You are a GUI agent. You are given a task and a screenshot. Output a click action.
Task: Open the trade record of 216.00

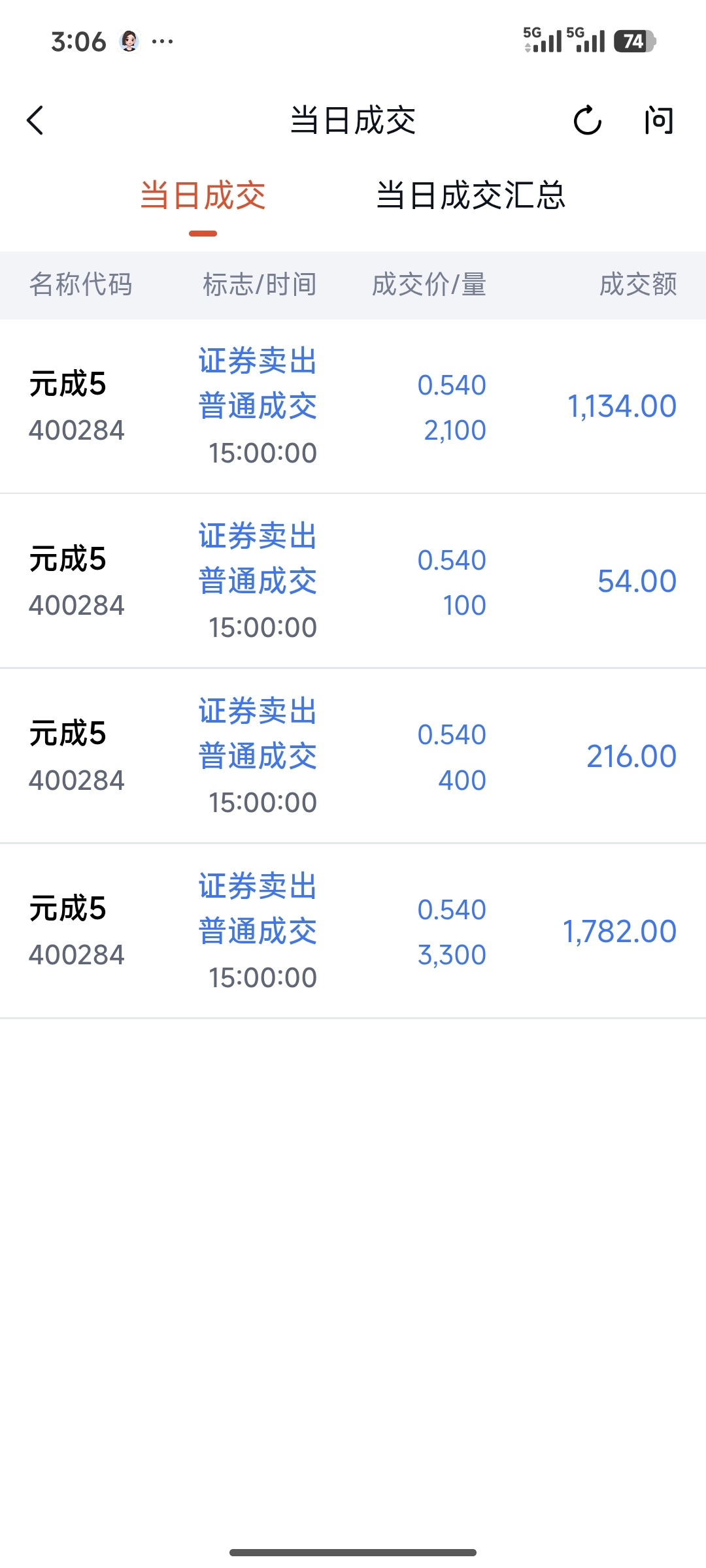click(353, 756)
